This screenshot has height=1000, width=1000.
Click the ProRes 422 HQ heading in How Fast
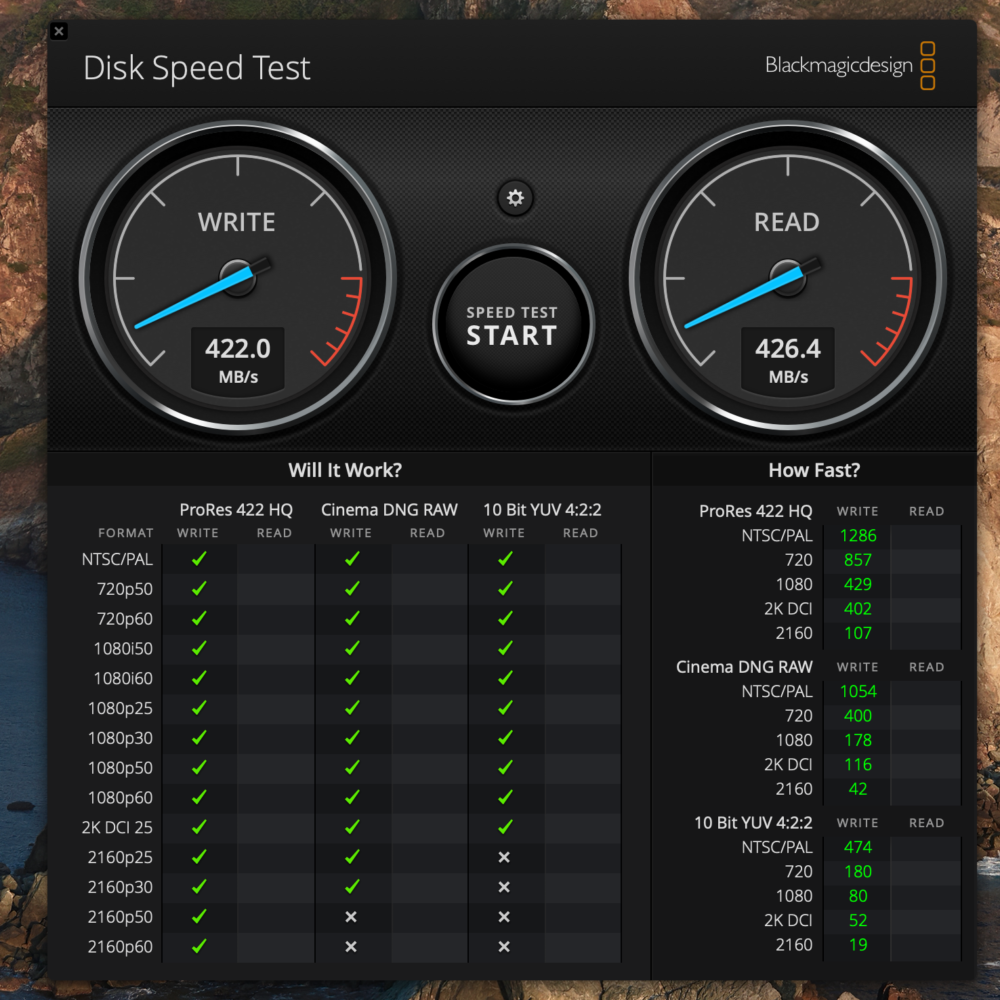click(756, 511)
